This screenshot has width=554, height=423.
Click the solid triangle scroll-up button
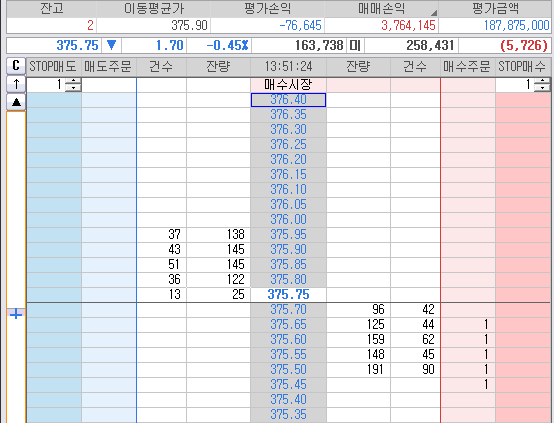[16, 102]
